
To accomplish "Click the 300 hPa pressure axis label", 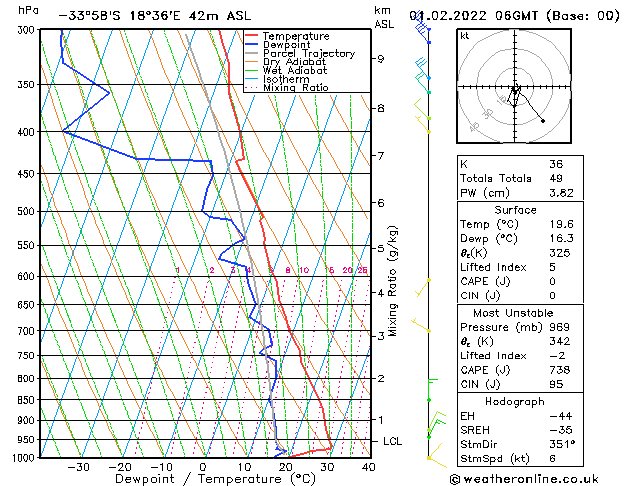I will [28, 30].
